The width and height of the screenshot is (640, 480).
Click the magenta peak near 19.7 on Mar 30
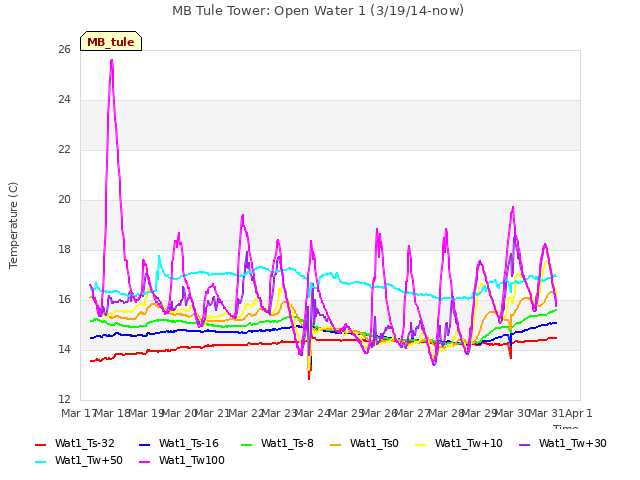(513, 207)
